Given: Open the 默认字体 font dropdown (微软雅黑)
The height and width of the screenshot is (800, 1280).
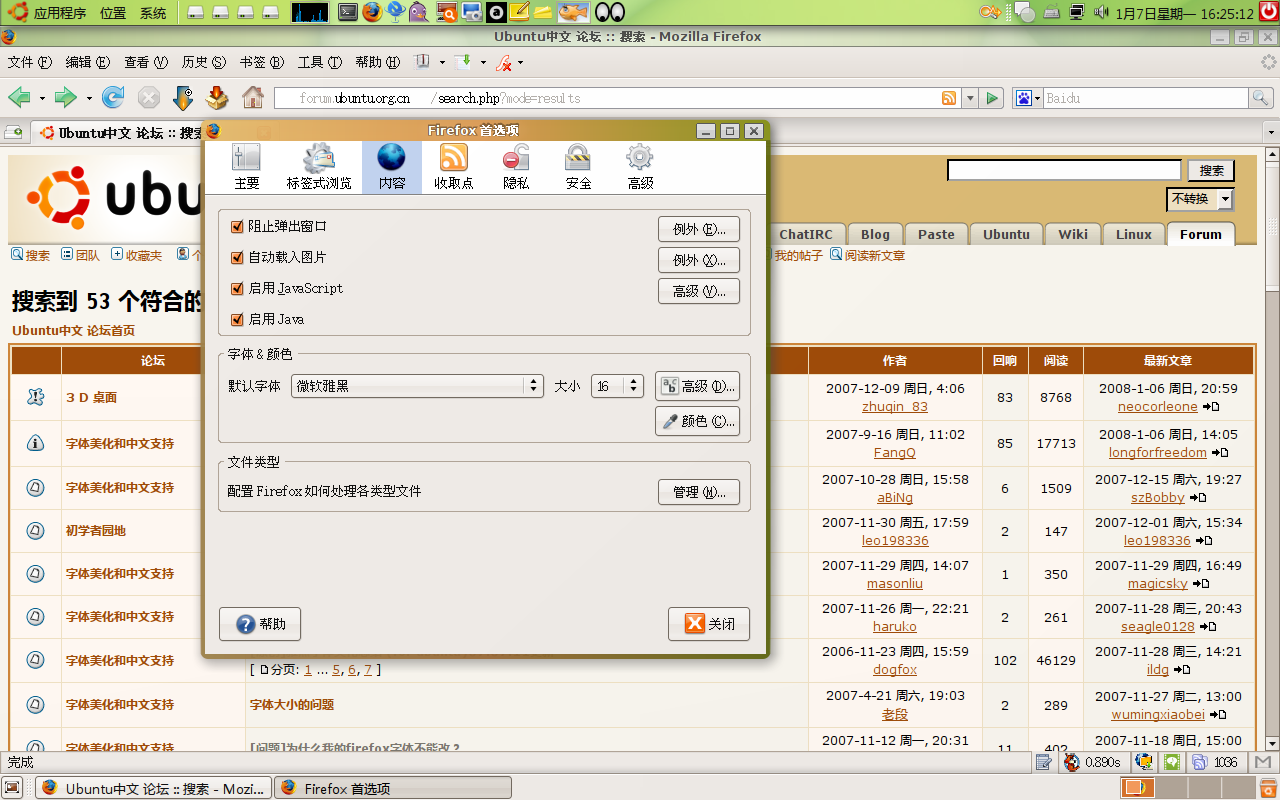Looking at the screenshot, I should [x=417, y=386].
